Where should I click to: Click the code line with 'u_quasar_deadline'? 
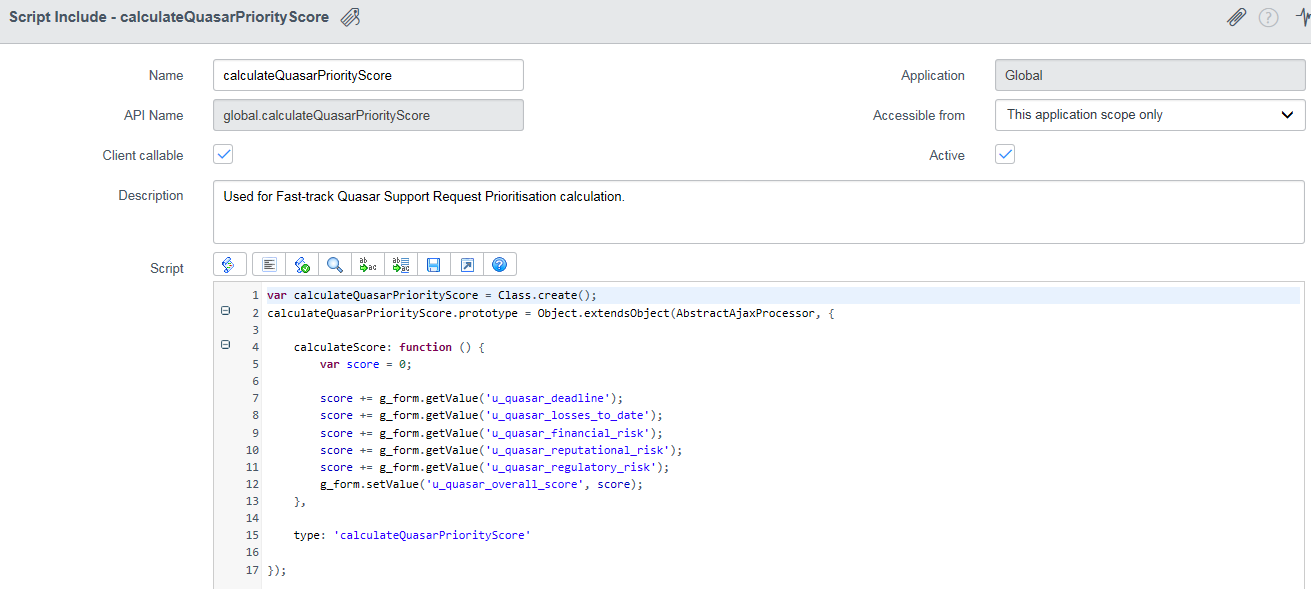(472, 398)
